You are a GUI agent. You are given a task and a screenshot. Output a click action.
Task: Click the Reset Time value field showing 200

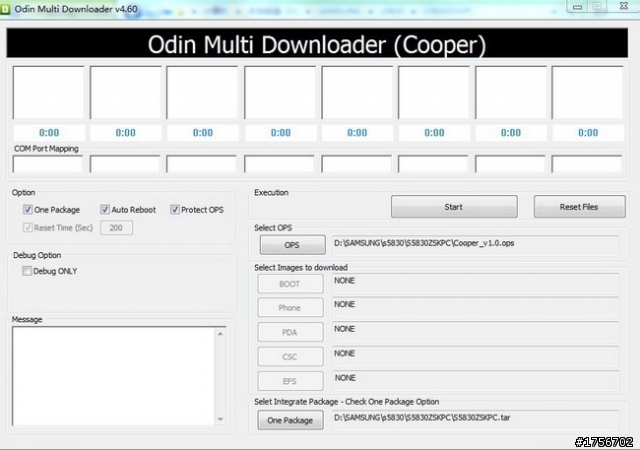coord(116,228)
